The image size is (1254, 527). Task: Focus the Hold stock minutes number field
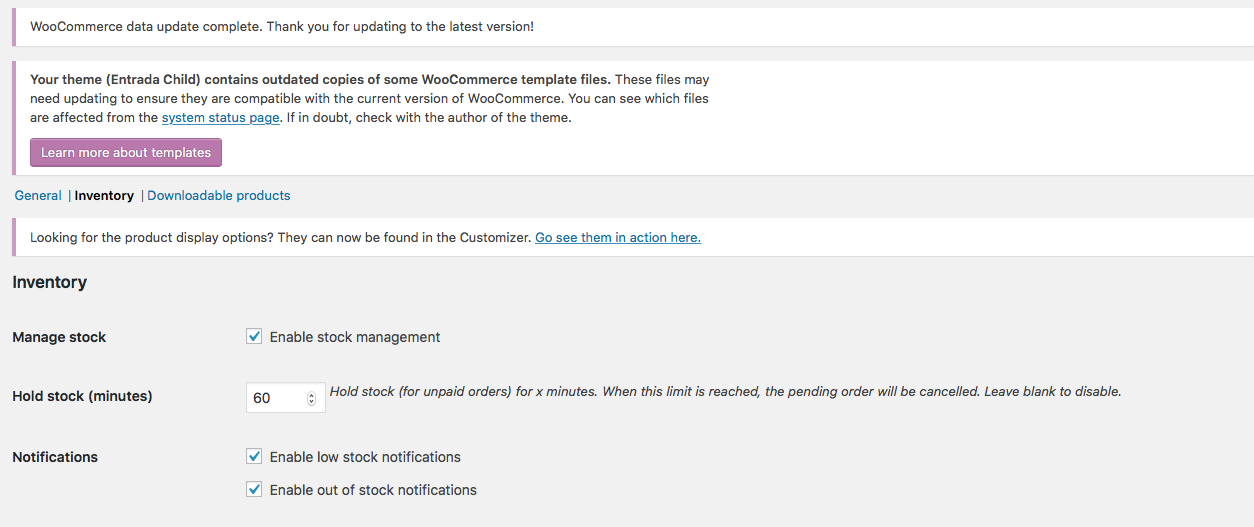pos(286,397)
